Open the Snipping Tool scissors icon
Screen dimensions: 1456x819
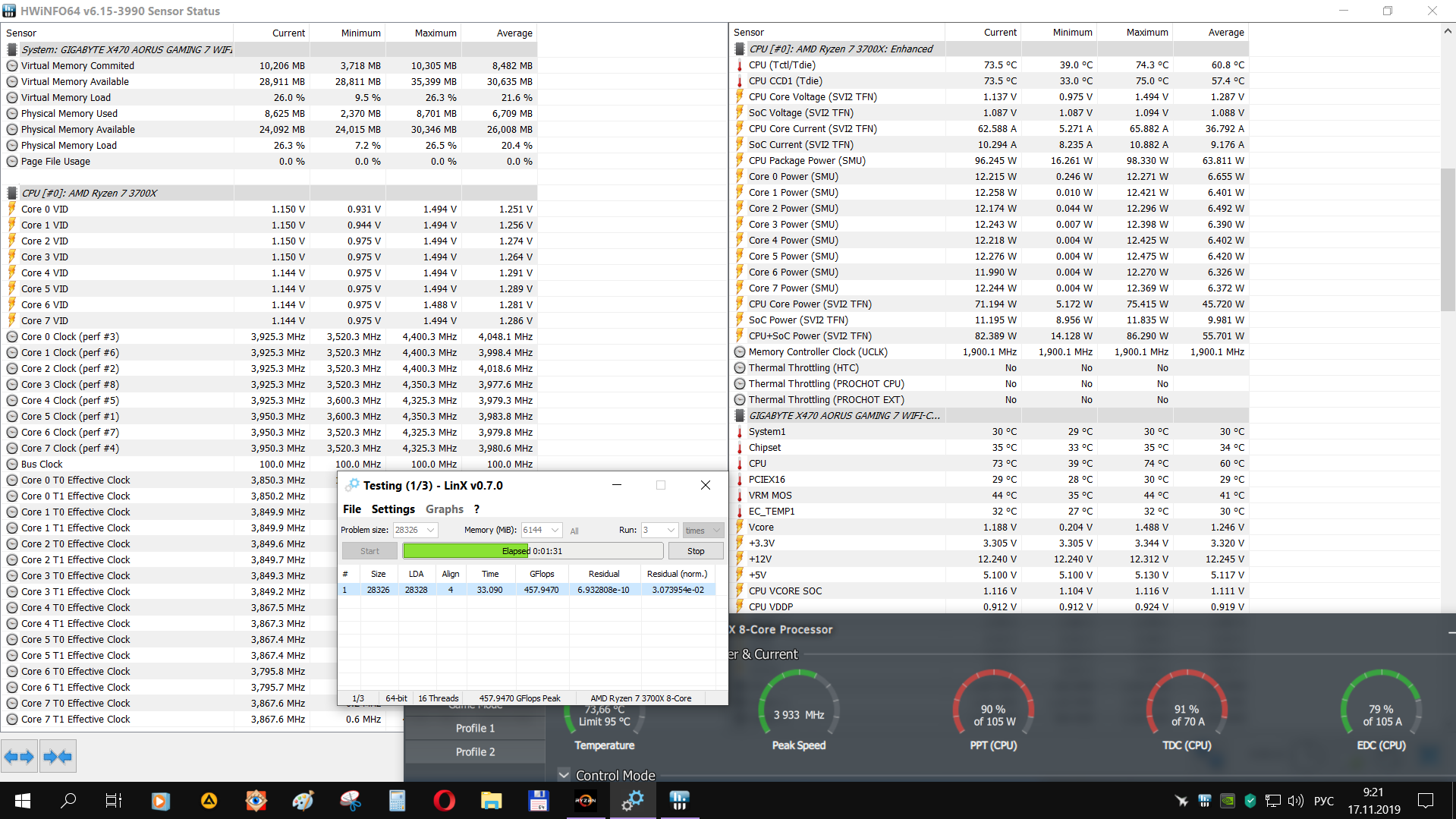coord(350,801)
